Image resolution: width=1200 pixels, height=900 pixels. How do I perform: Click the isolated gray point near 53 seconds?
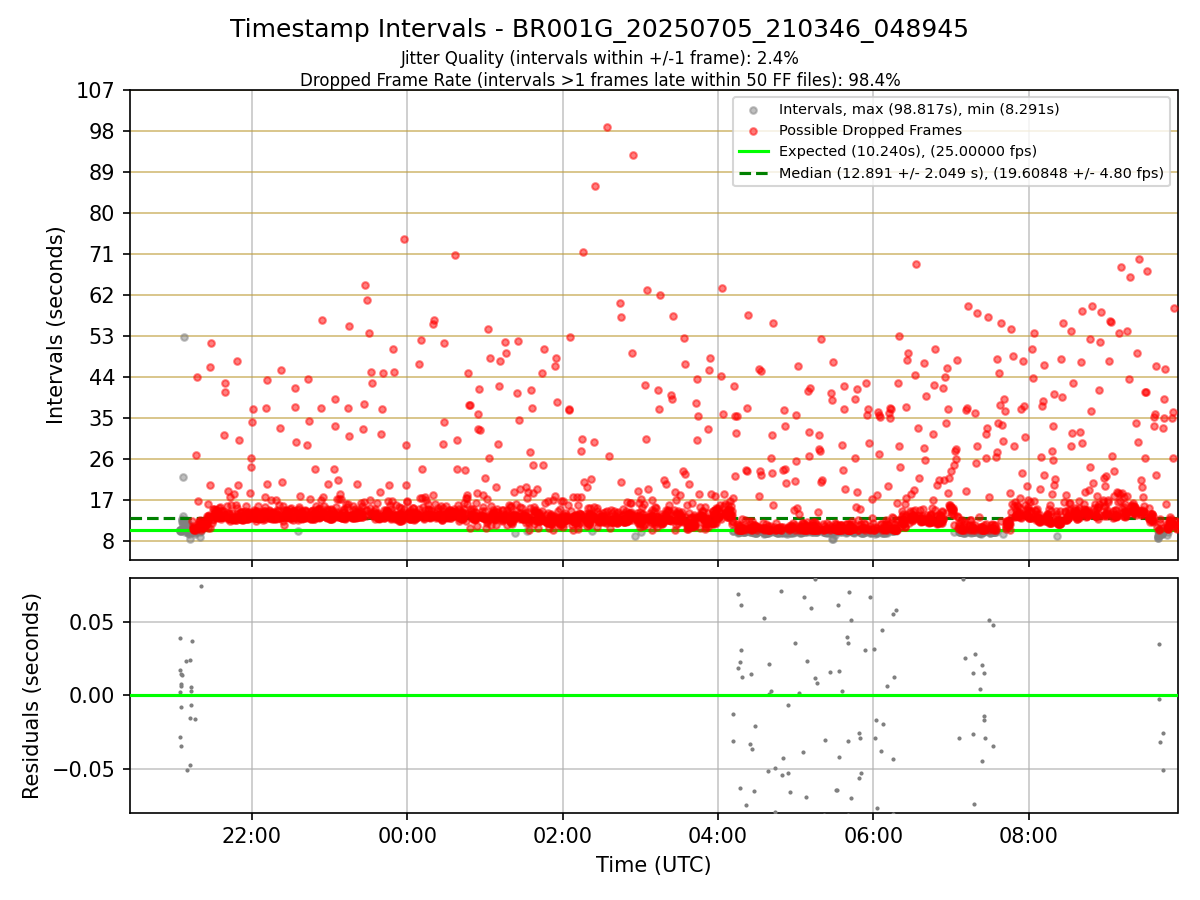point(184,337)
